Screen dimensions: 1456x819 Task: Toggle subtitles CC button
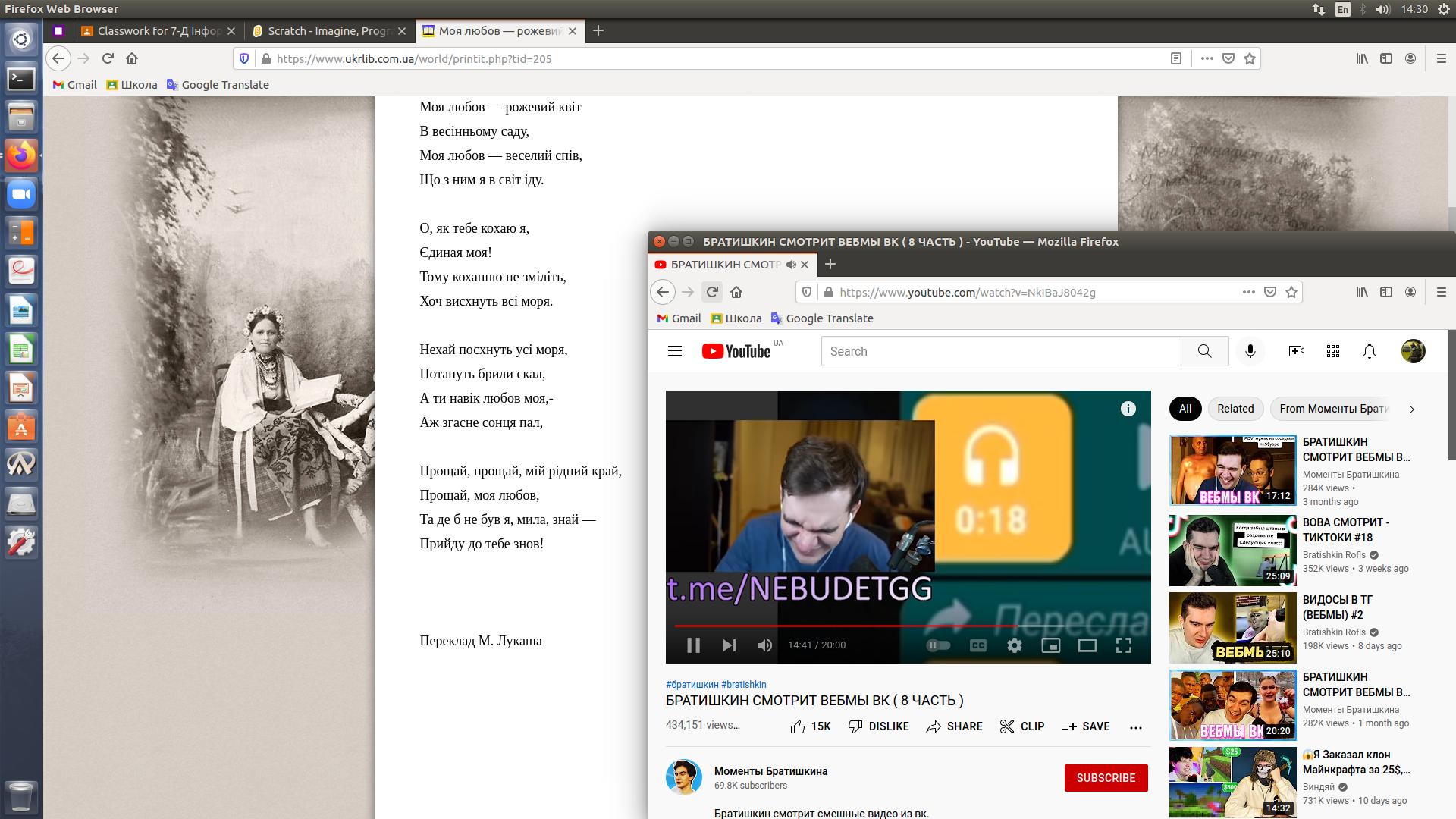(x=978, y=645)
